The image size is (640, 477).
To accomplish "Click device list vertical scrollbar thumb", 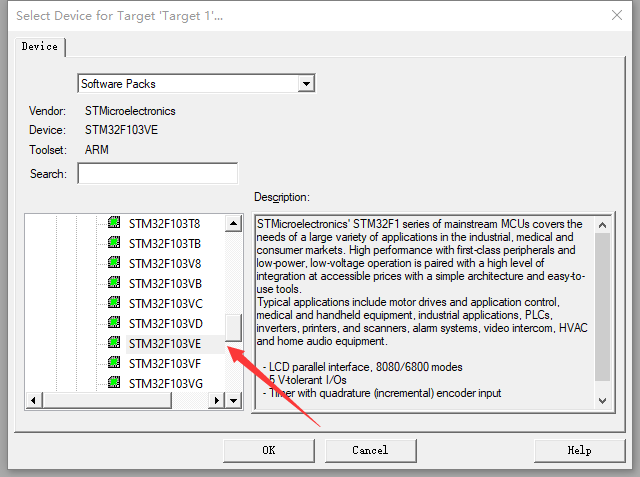I will (x=233, y=327).
